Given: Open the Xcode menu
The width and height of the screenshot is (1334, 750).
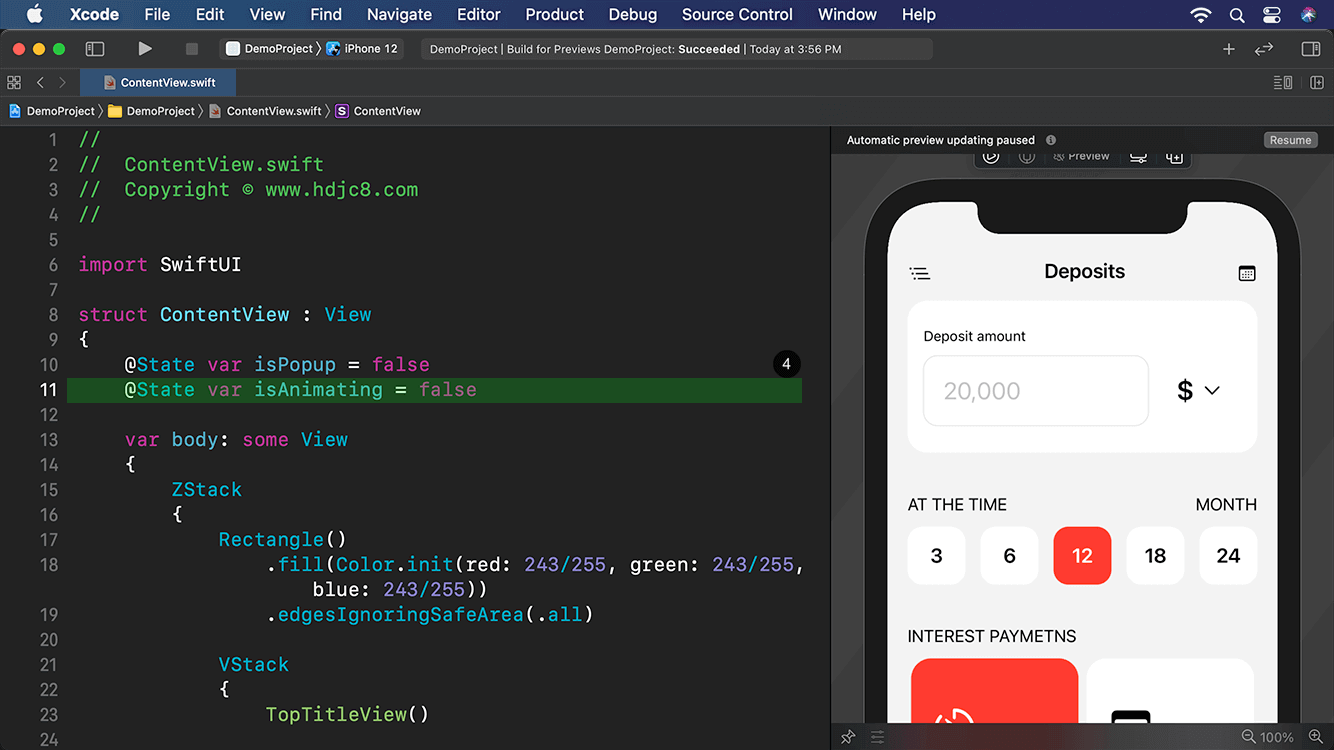Looking at the screenshot, I should coord(94,14).
